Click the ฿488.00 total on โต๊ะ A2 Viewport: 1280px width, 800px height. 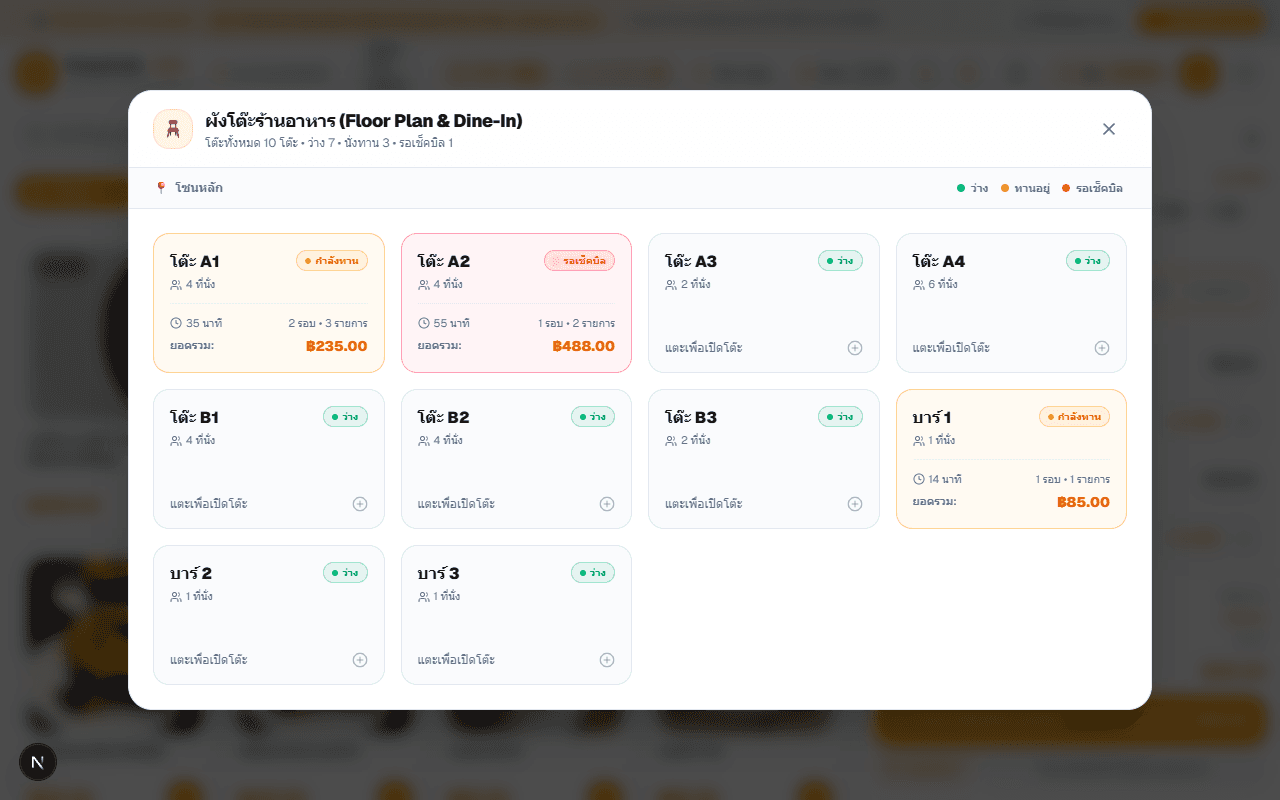point(583,346)
